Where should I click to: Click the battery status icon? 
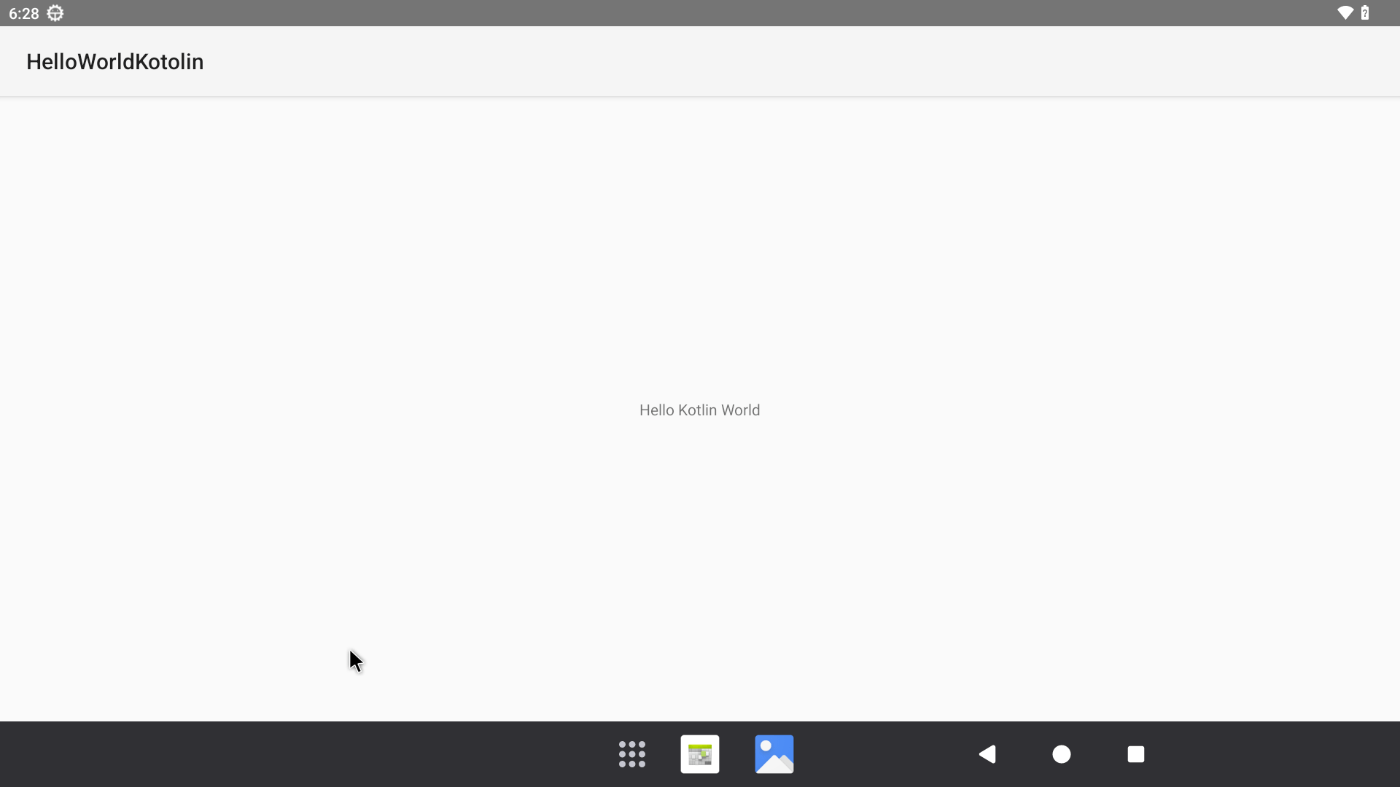(1365, 13)
